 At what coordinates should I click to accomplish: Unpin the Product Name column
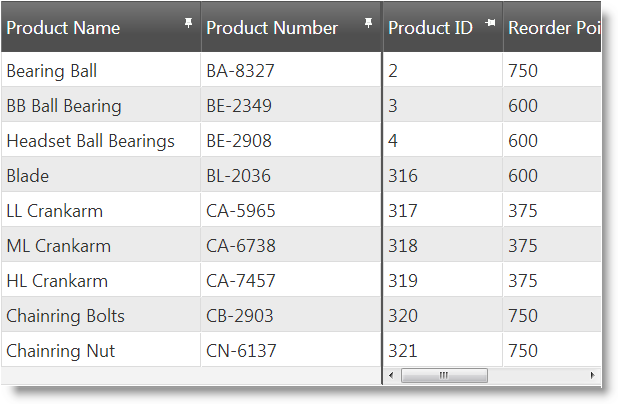click(188, 21)
